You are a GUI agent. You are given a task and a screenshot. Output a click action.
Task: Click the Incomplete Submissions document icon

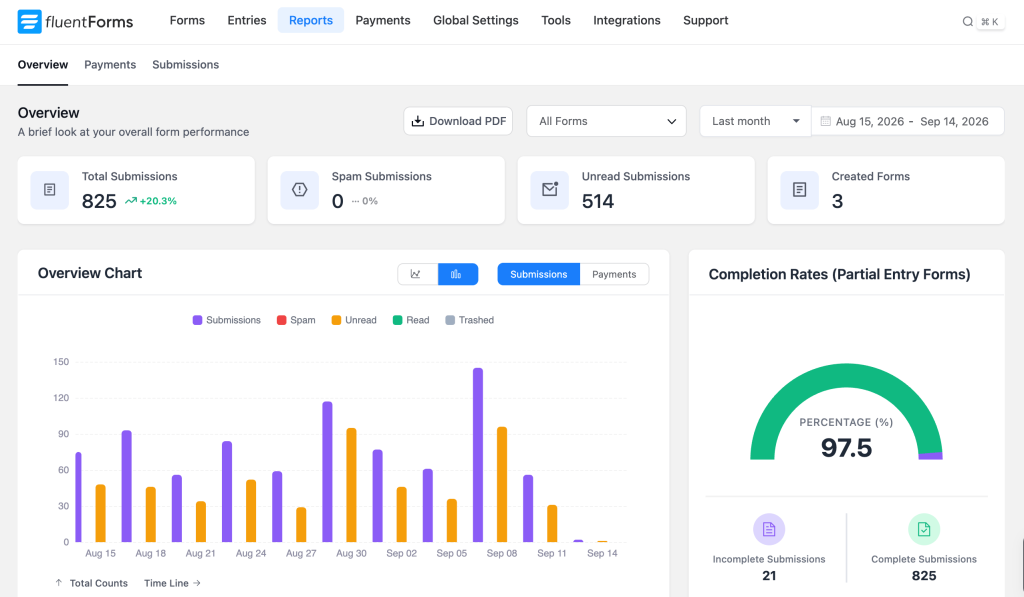(769, 529)
